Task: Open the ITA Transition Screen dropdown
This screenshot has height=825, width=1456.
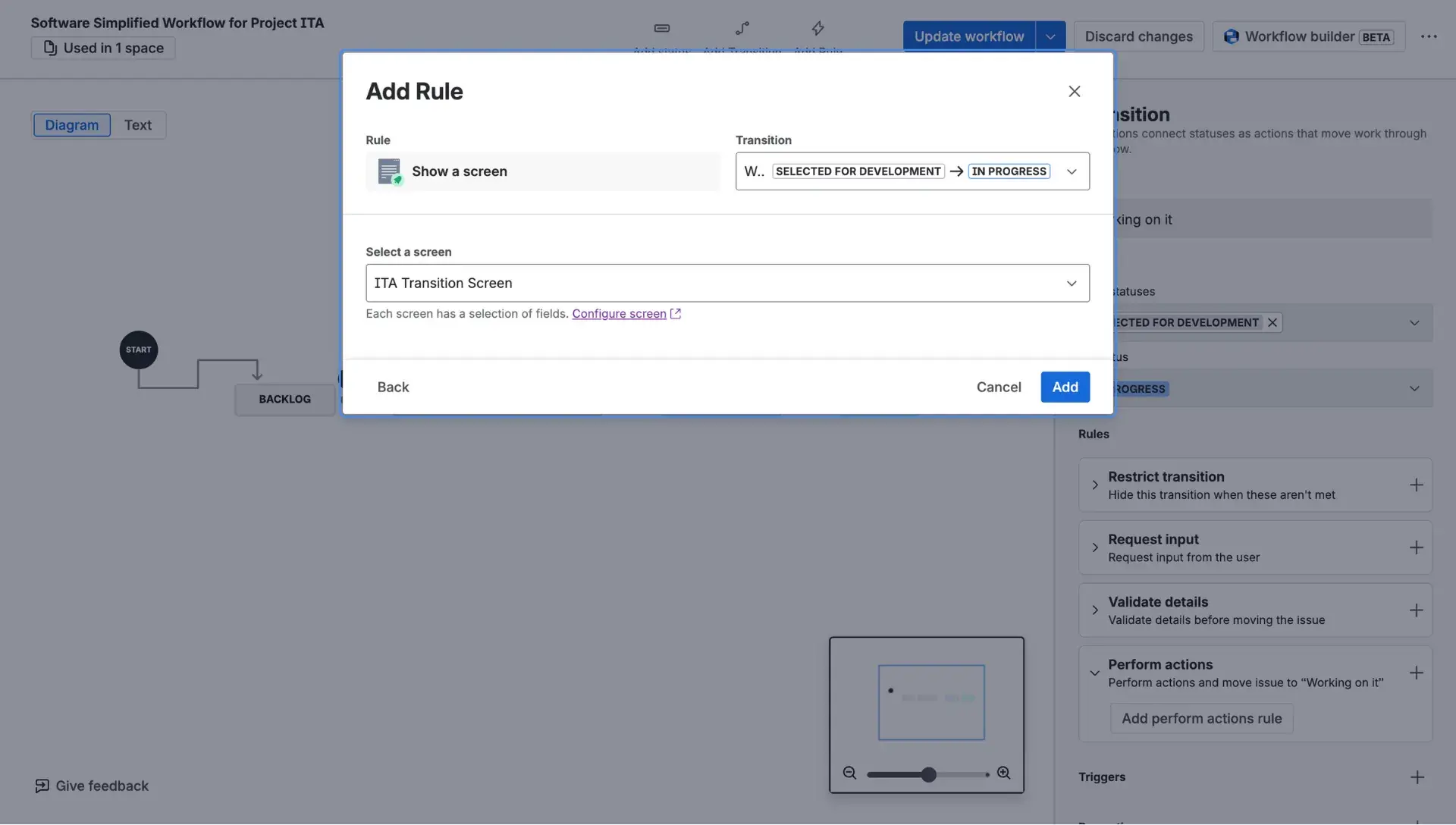Action: [x=1072, y=283]
